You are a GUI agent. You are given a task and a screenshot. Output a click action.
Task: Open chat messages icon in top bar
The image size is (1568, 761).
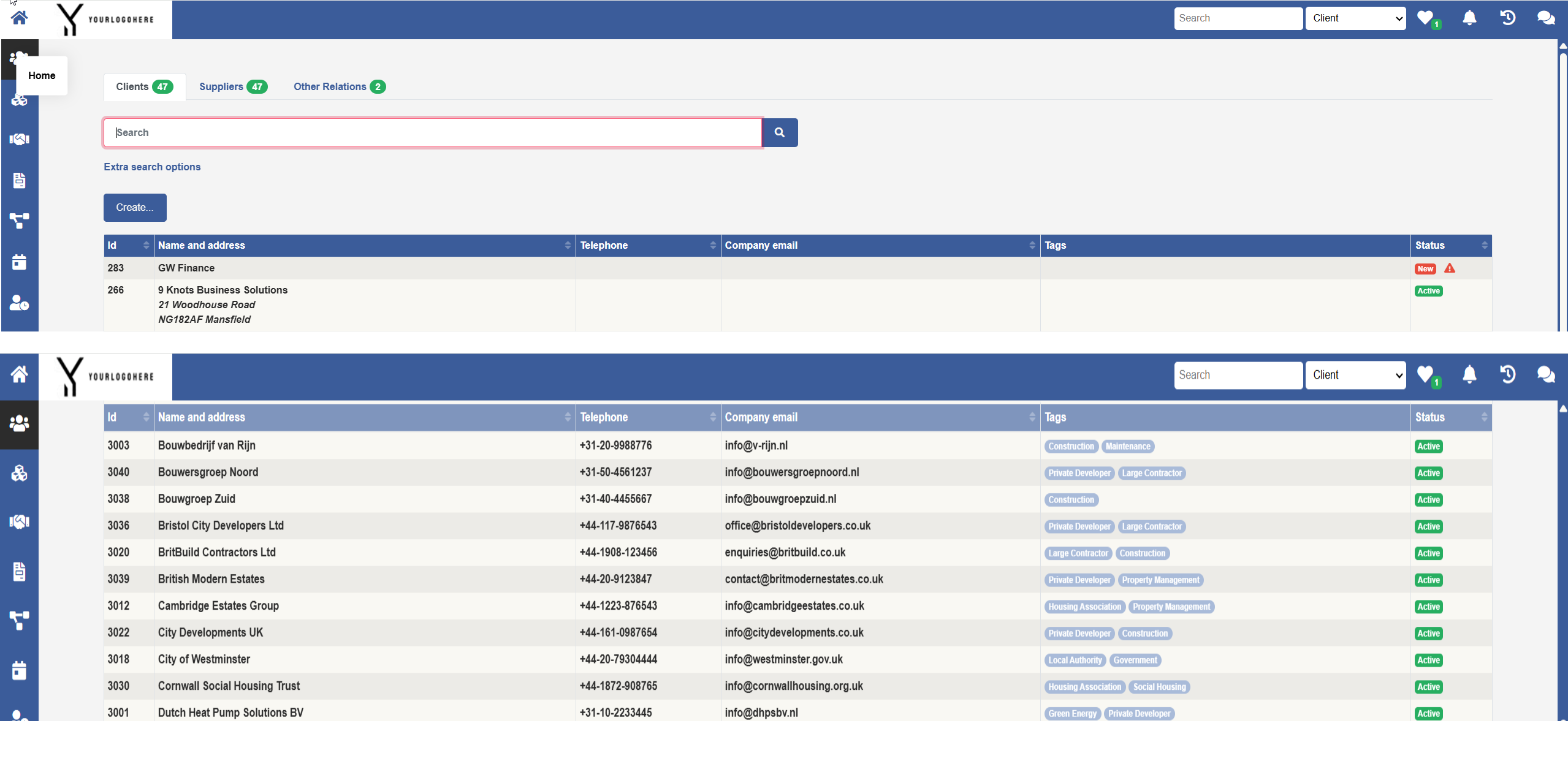[x=1545, y=18]
